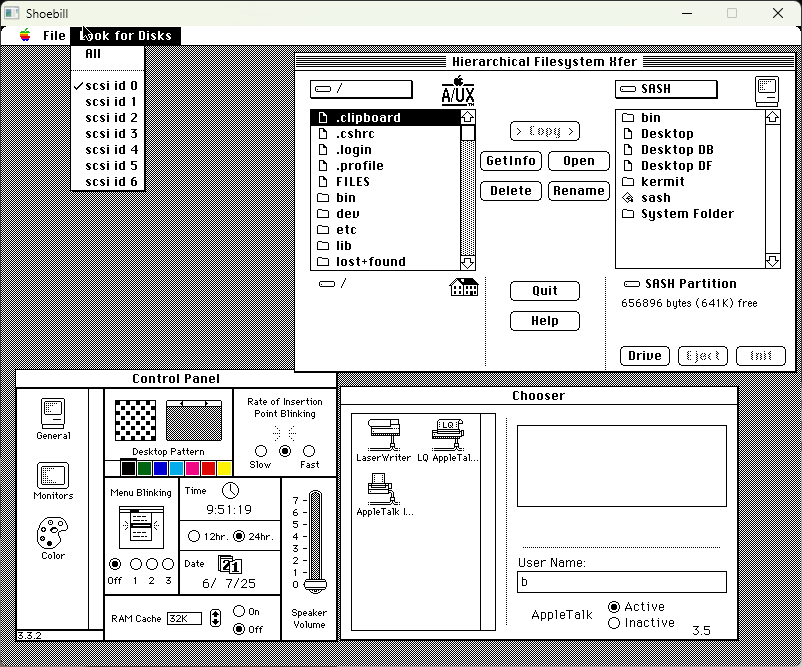Click the User Name input field
Screen dimensions: 802x667
click(x=621, y=582)
